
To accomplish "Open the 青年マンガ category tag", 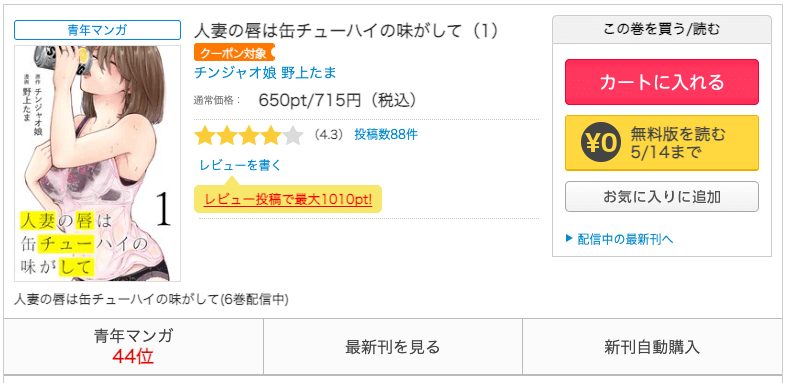I will (x=97, y=30).
